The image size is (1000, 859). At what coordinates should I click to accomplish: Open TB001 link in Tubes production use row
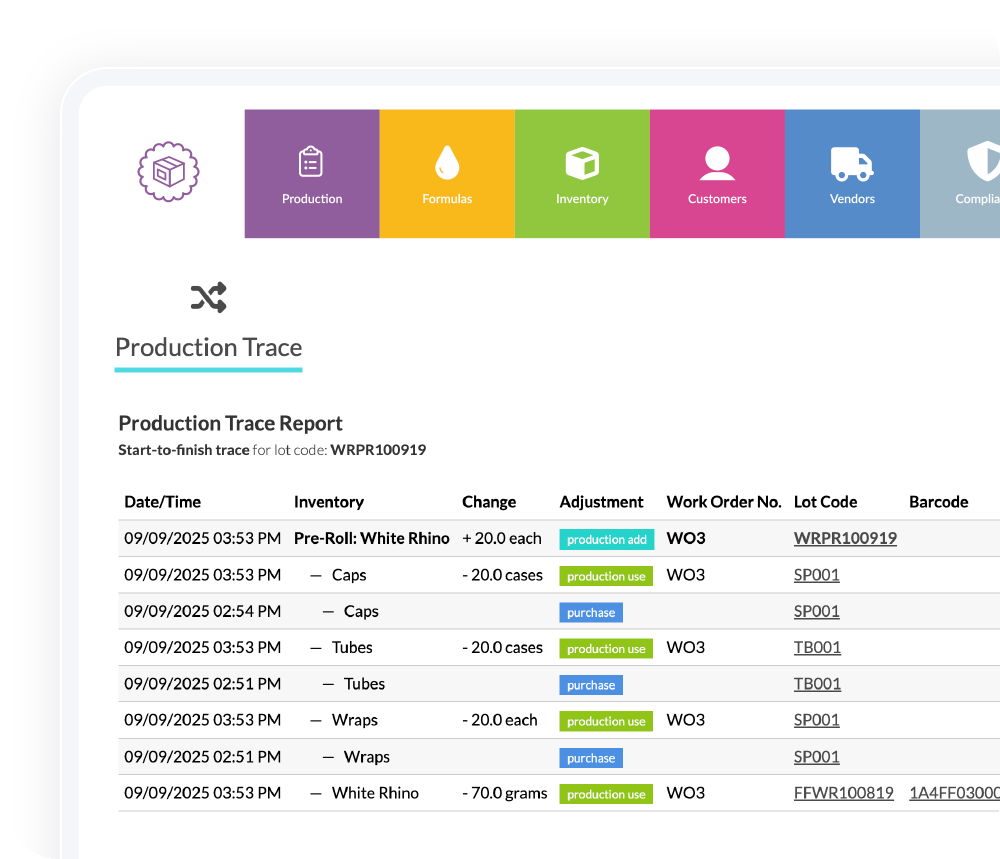817,647
